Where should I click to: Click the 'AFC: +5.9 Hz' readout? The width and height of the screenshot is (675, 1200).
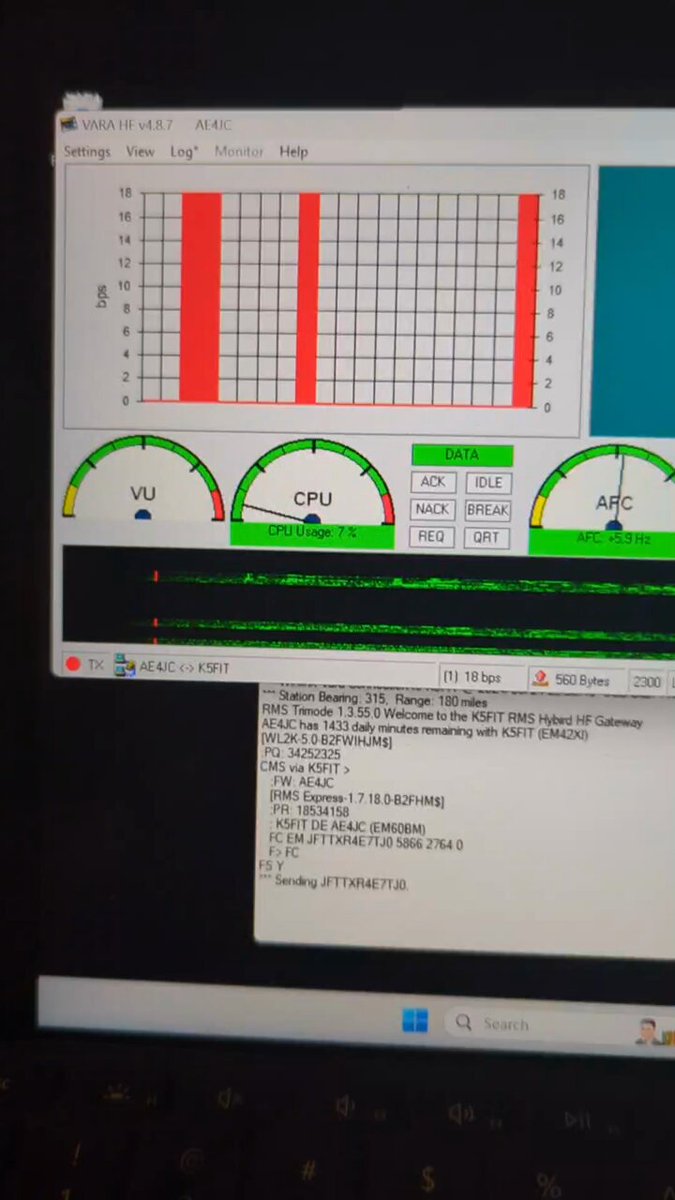pyautogui.click(x=602, y=540)
